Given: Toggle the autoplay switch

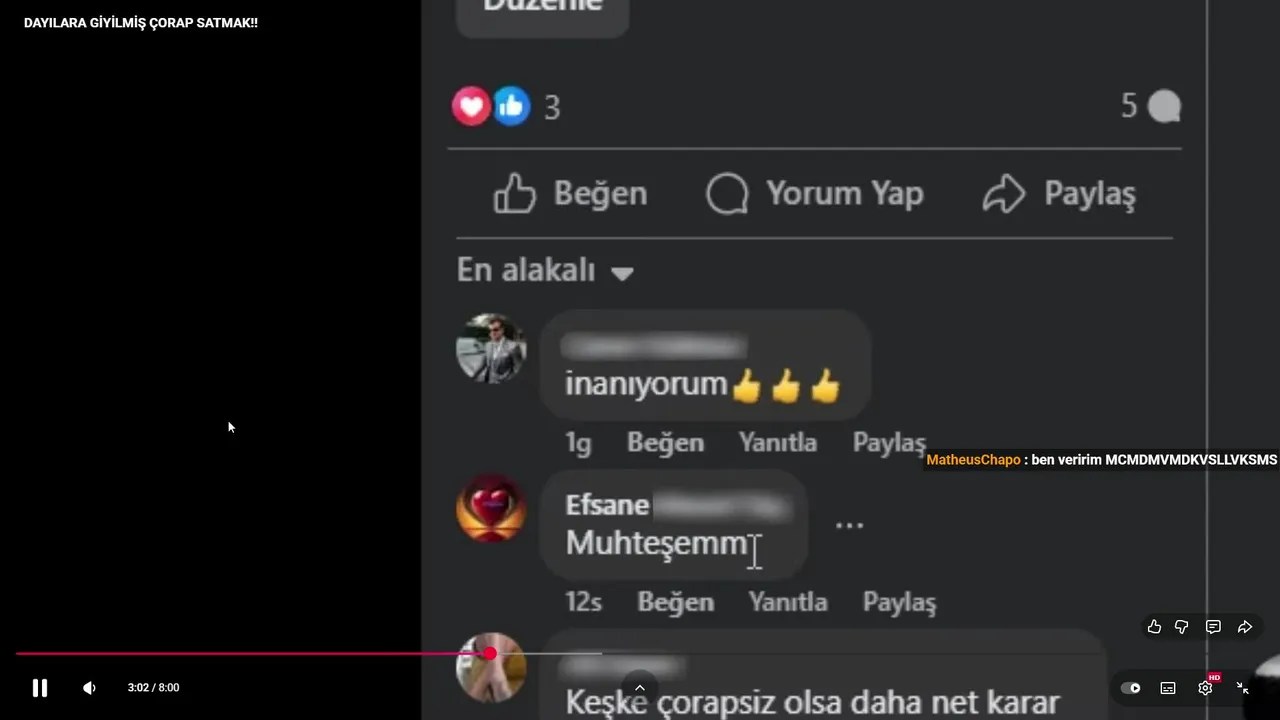Looking at the screenshot, I should coord(1131,687).
